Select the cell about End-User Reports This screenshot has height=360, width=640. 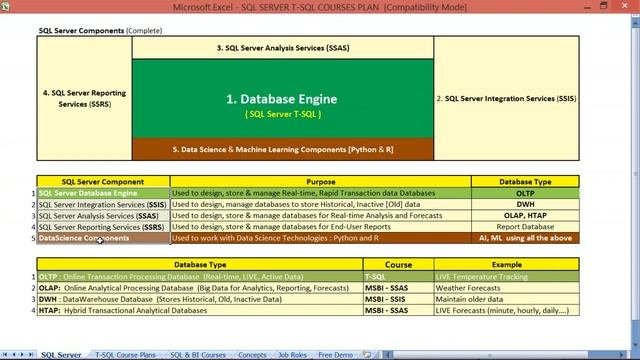click(321, 227)
